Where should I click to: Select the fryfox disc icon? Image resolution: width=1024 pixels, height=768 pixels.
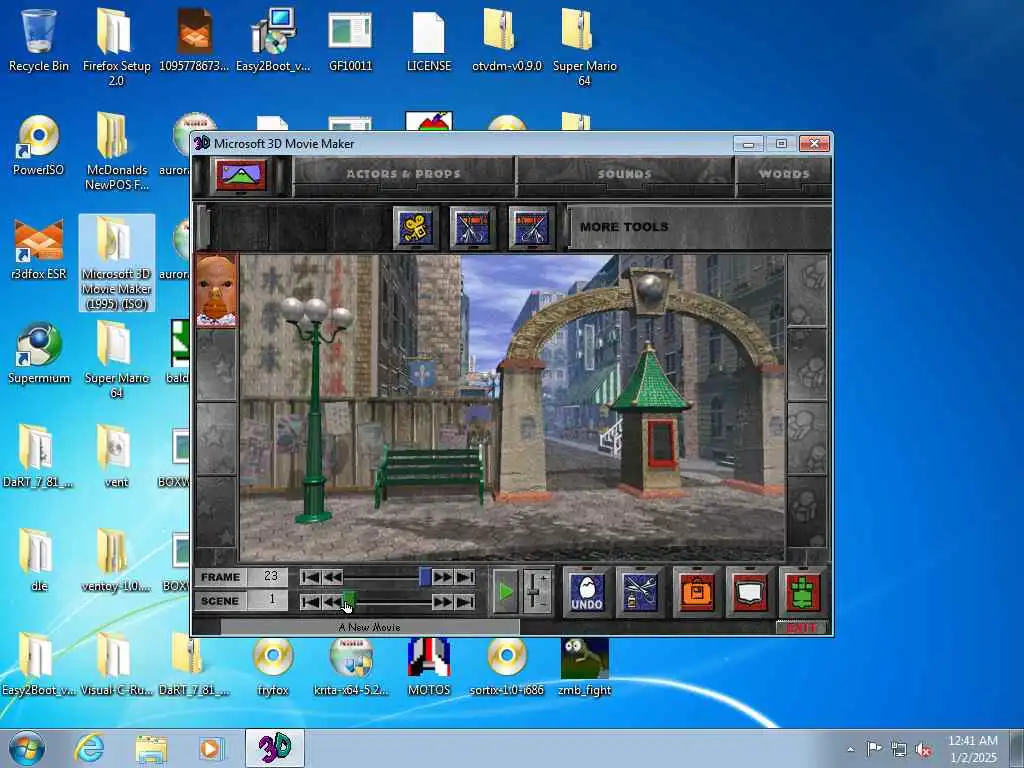[x=272, y=666]
